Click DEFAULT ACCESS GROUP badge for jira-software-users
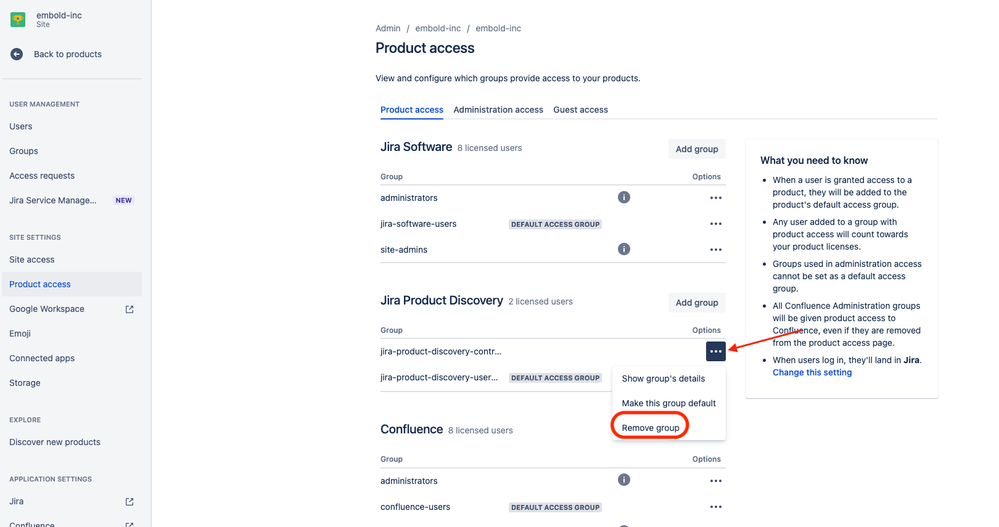This screenshot has width=999, height=527. pos(556,224)
